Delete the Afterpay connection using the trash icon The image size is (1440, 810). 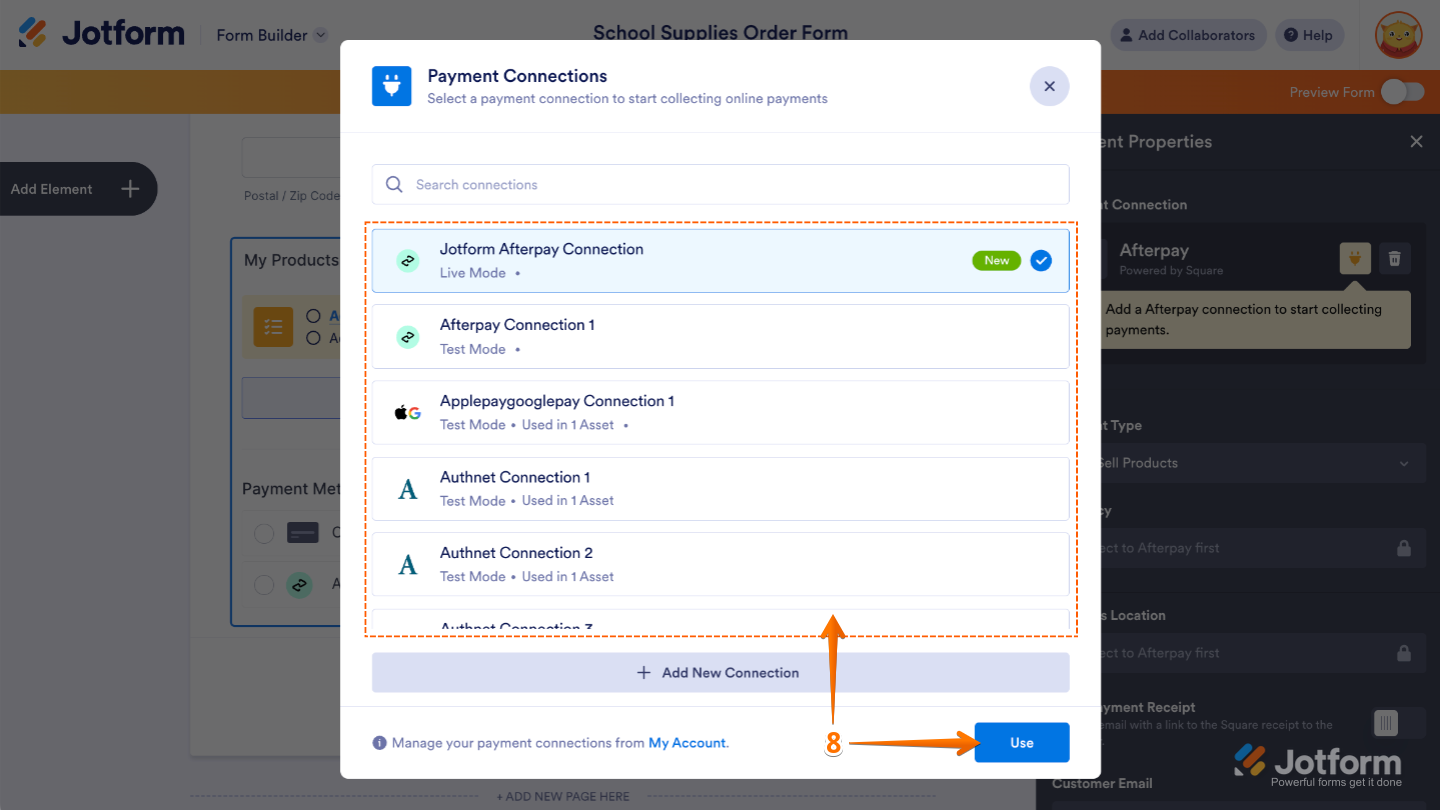pos(1394,258)
